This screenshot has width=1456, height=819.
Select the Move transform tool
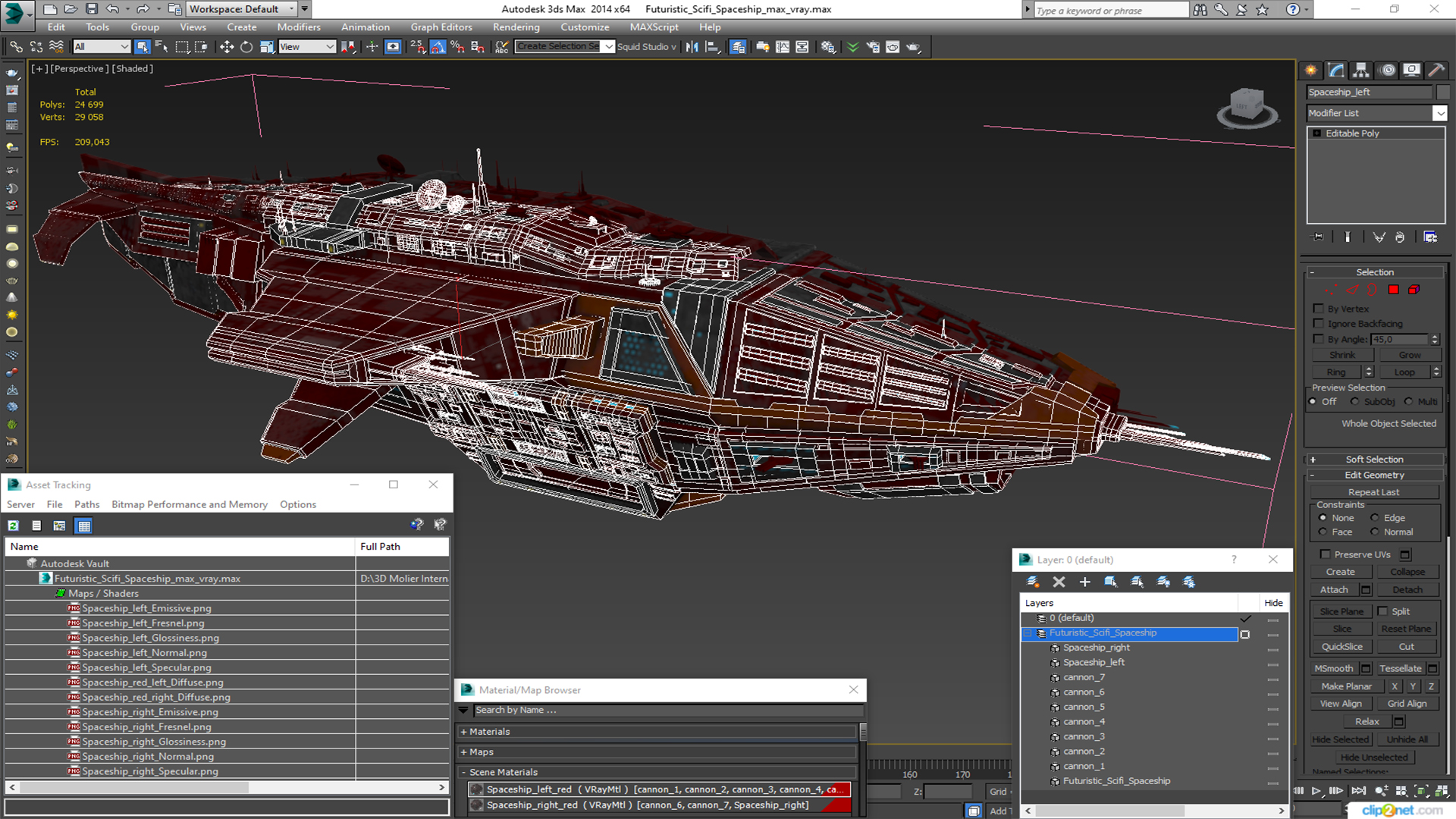(x=226, y=47)
